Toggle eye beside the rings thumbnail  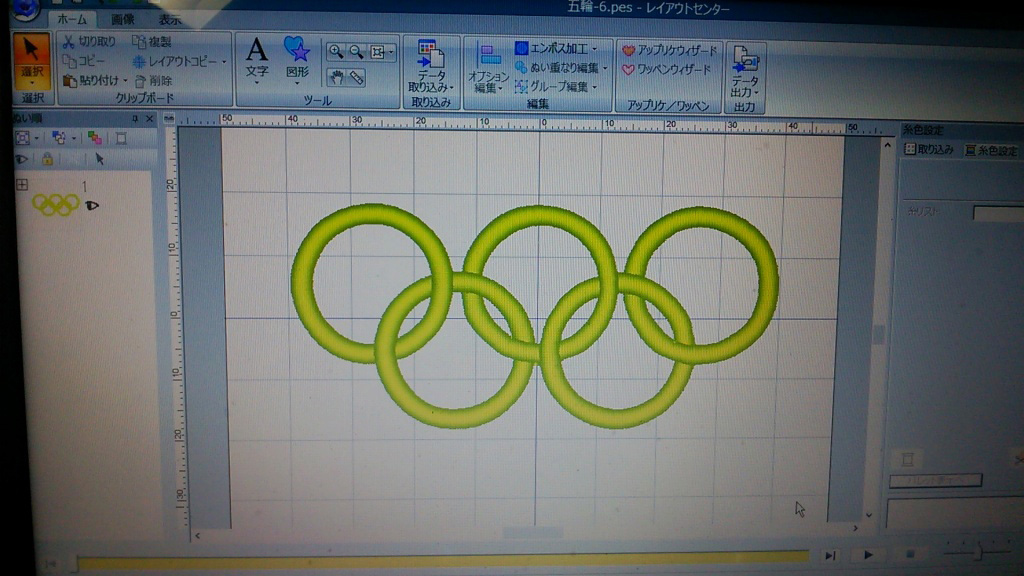coord(92,205)
